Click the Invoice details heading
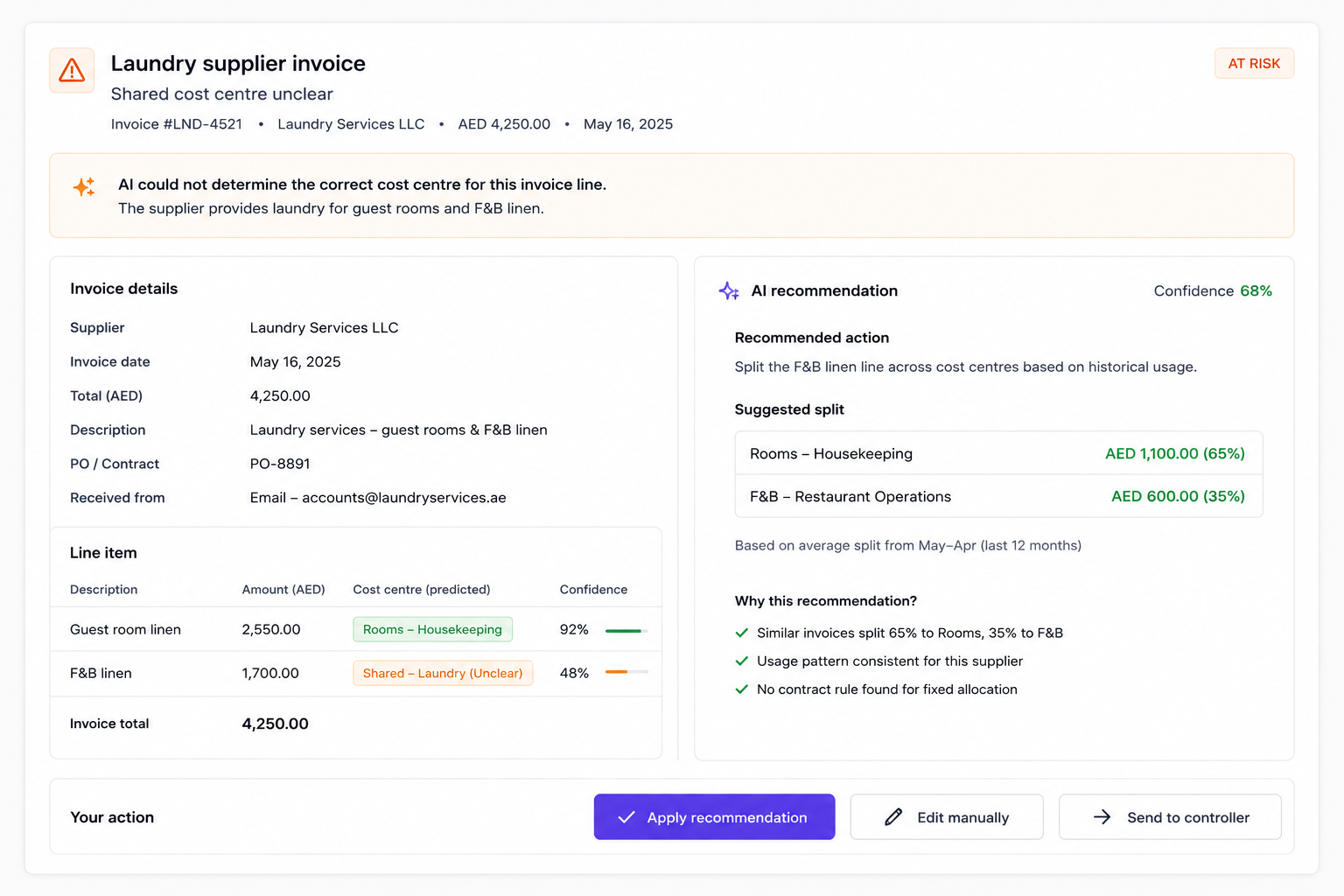Image resolution: width=1344 pixels, height=896 pixels. pos(123,289)
